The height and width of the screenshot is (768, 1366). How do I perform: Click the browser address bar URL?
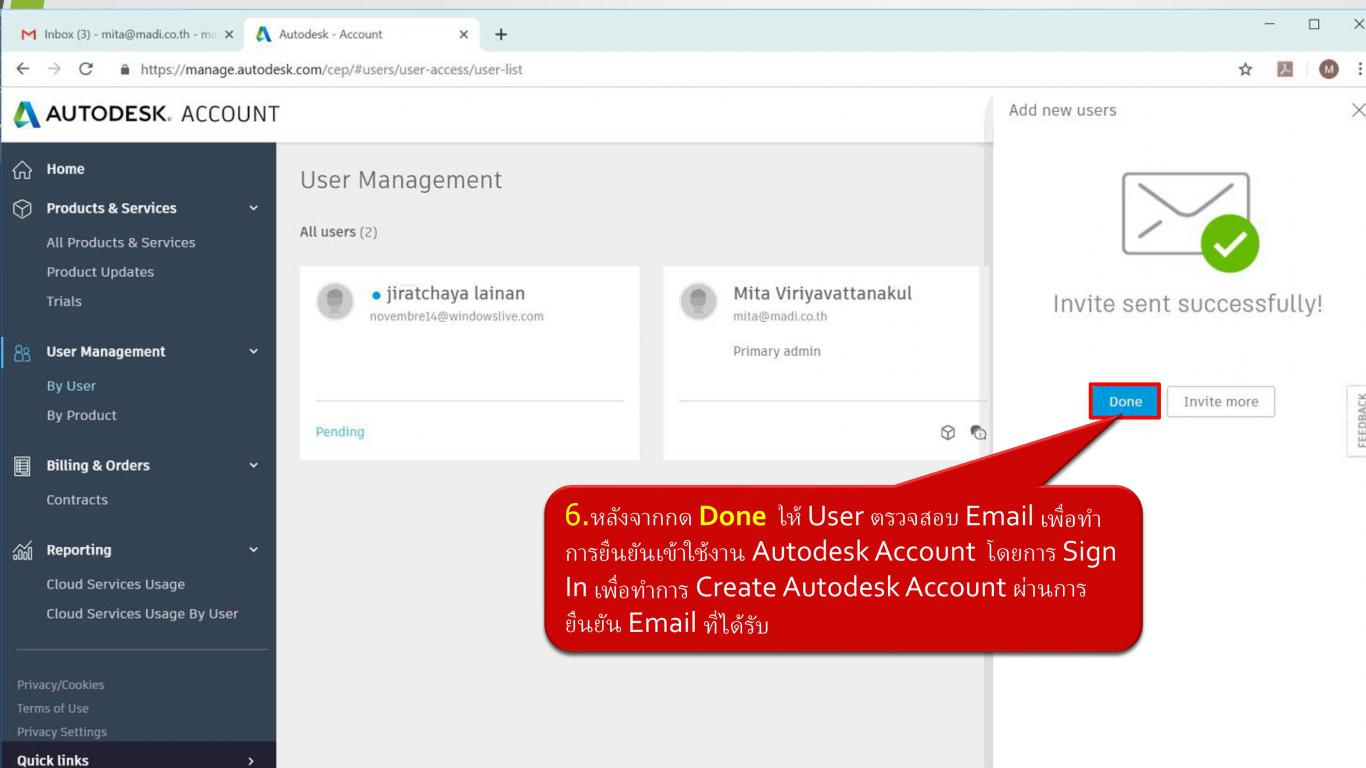[x=331, y=70]
